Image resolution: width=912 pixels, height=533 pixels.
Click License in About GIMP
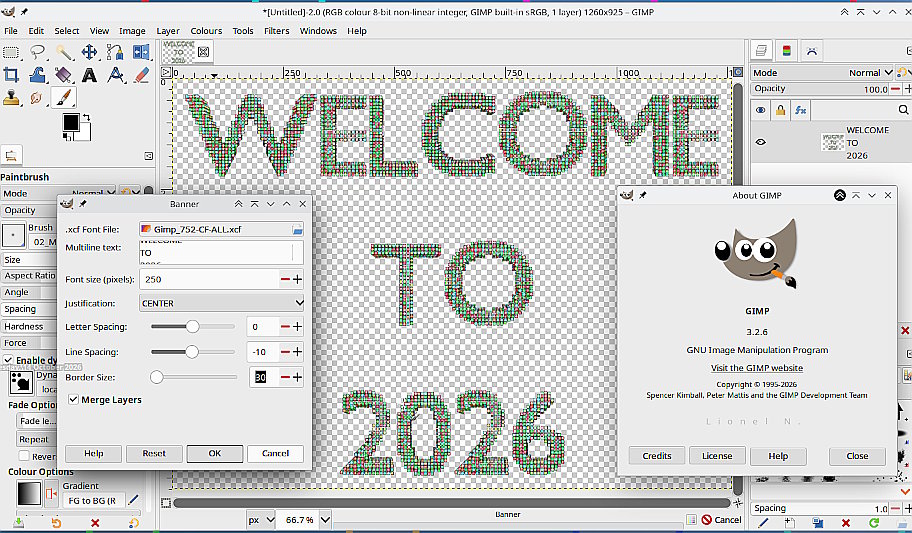coord(717,456)
